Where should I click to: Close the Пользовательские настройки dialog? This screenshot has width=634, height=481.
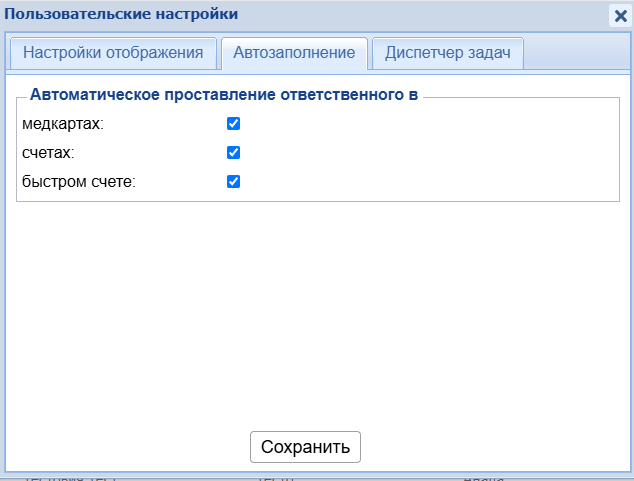coord(620,16)
